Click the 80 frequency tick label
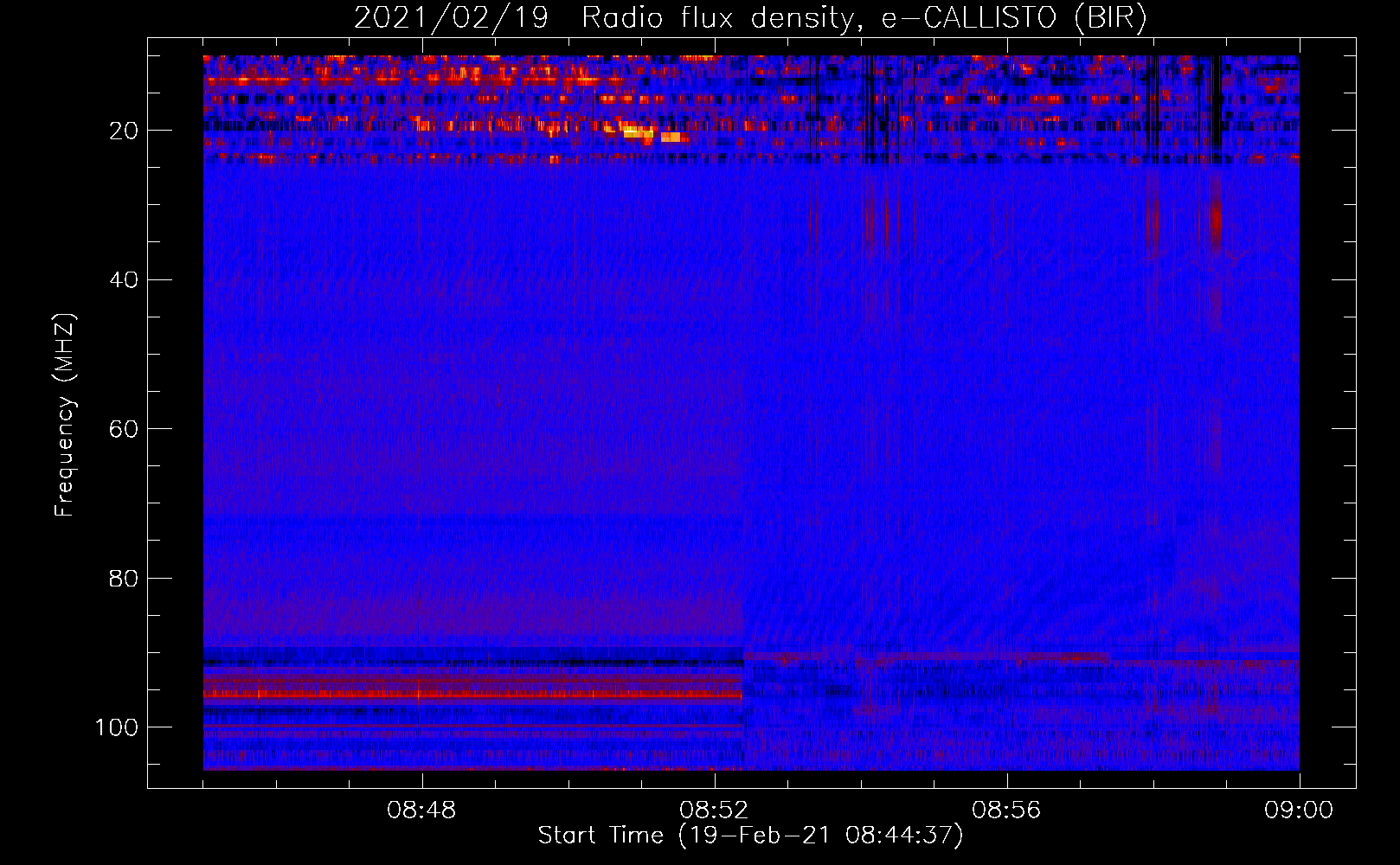The image size is (1400, 865). click(x=125, y=578)
